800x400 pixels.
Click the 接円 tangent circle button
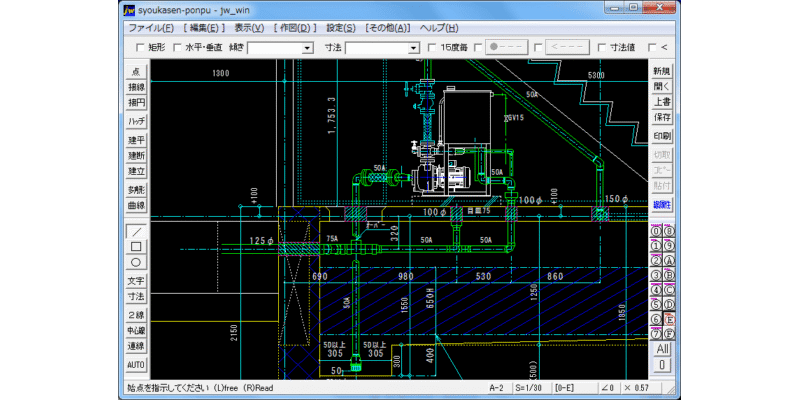click(x=136, y=103)
